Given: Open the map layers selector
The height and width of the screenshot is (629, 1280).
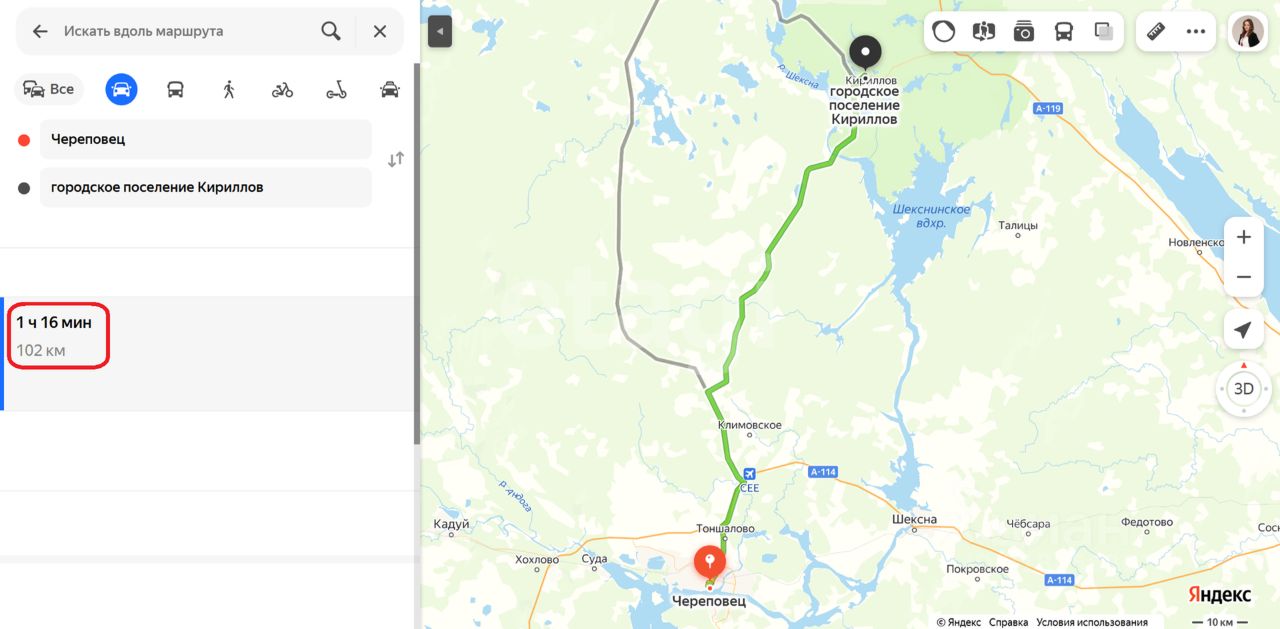Looking at the screenshot, I should [1104, 31].
